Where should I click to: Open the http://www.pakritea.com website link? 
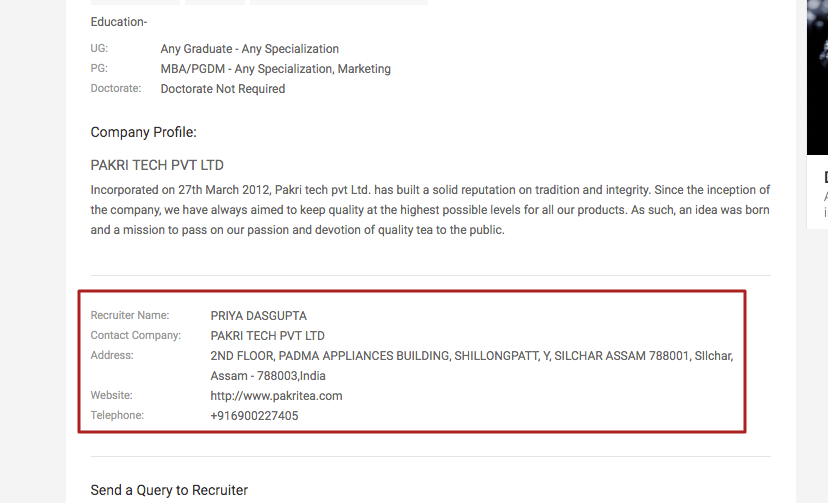pyautogui.click(x=276, y=396)
